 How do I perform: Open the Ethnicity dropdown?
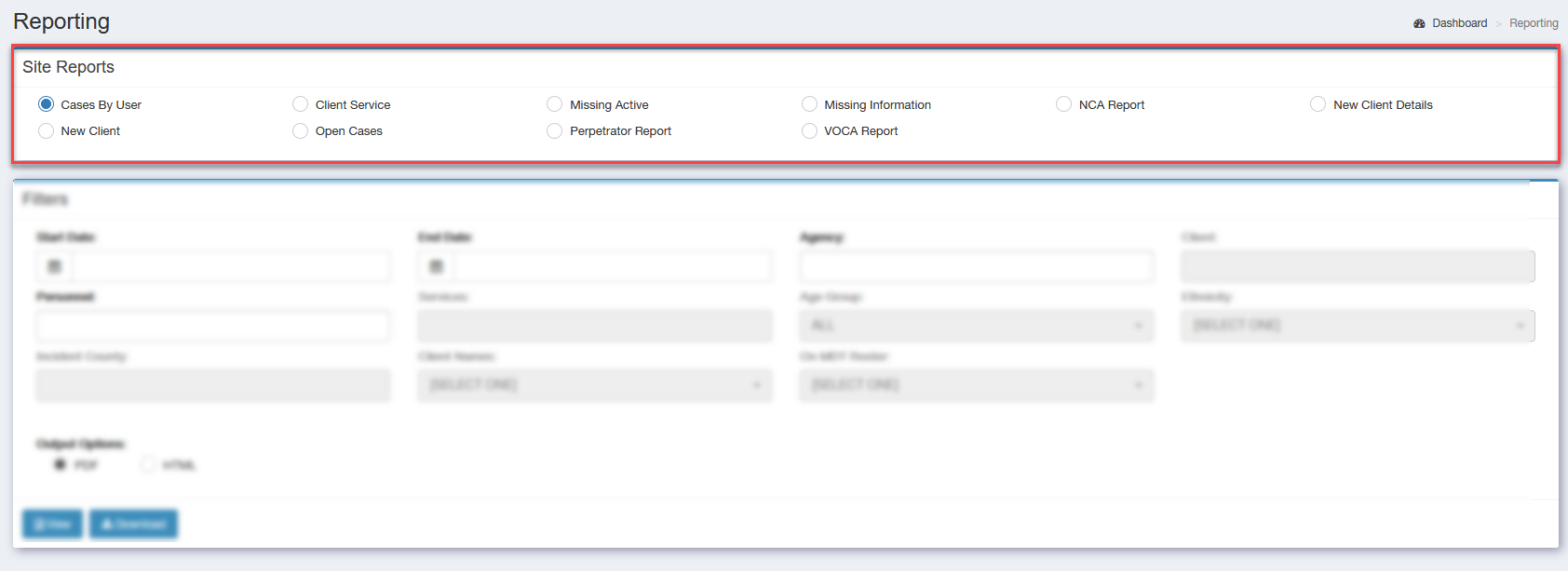pos(1358,326)
